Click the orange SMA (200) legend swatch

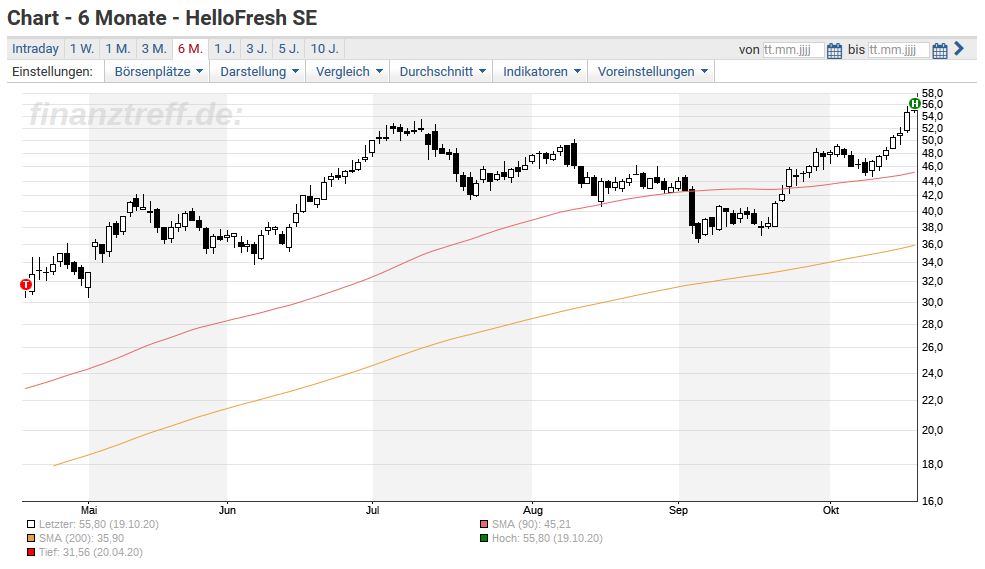(x=31, y=538)
